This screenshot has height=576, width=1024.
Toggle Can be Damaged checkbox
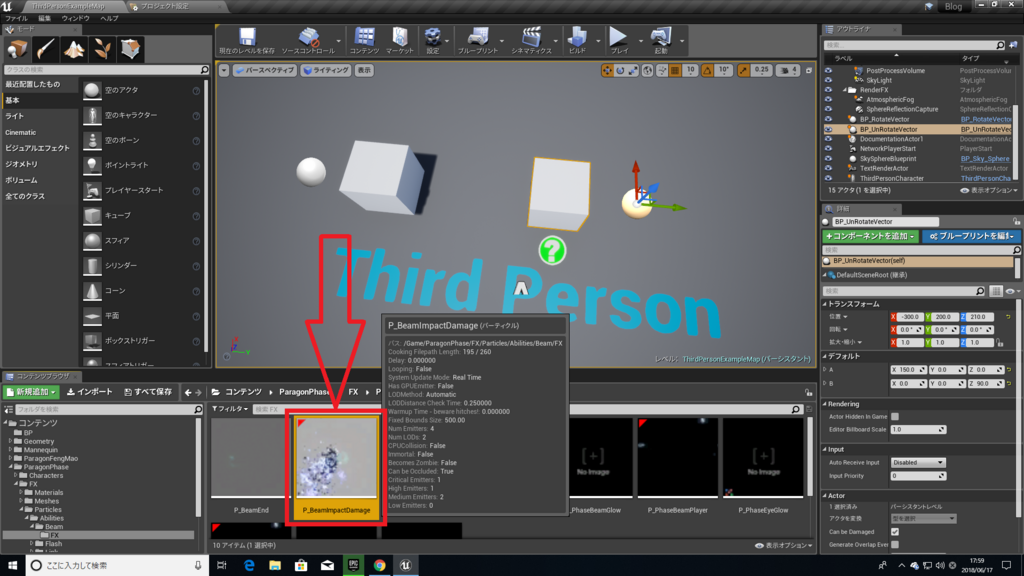pos(895,532)
